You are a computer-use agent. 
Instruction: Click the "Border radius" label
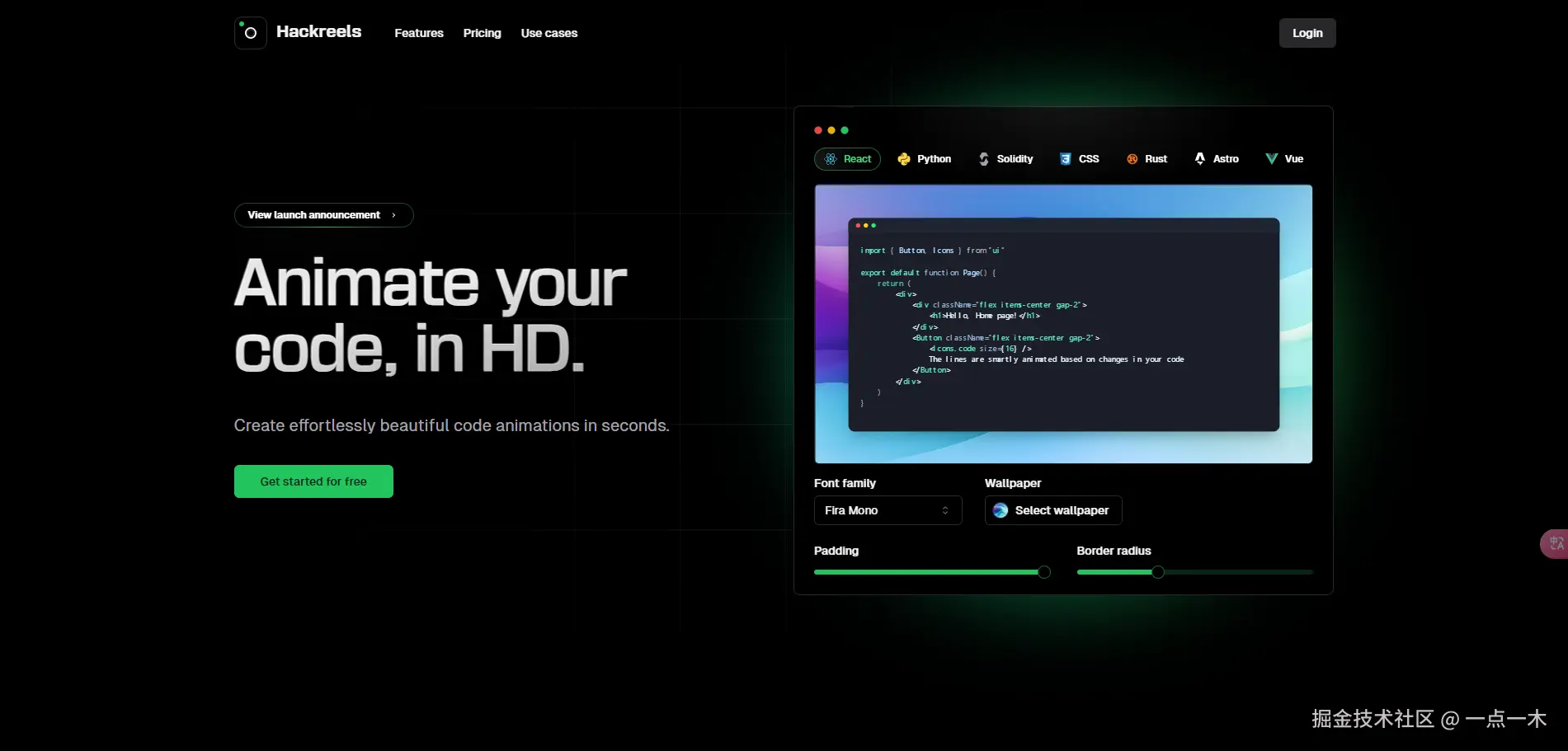[x=1114, y=551]
